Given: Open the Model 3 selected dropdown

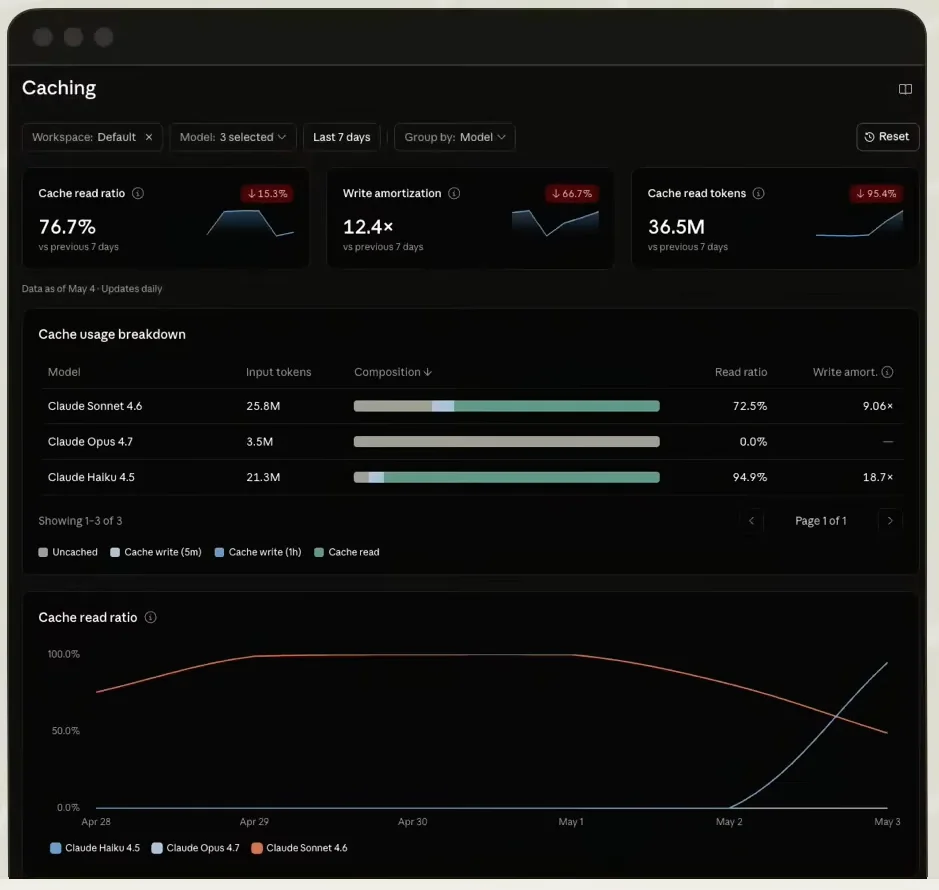Looking at the screenshot, I should tap(233, 137).
